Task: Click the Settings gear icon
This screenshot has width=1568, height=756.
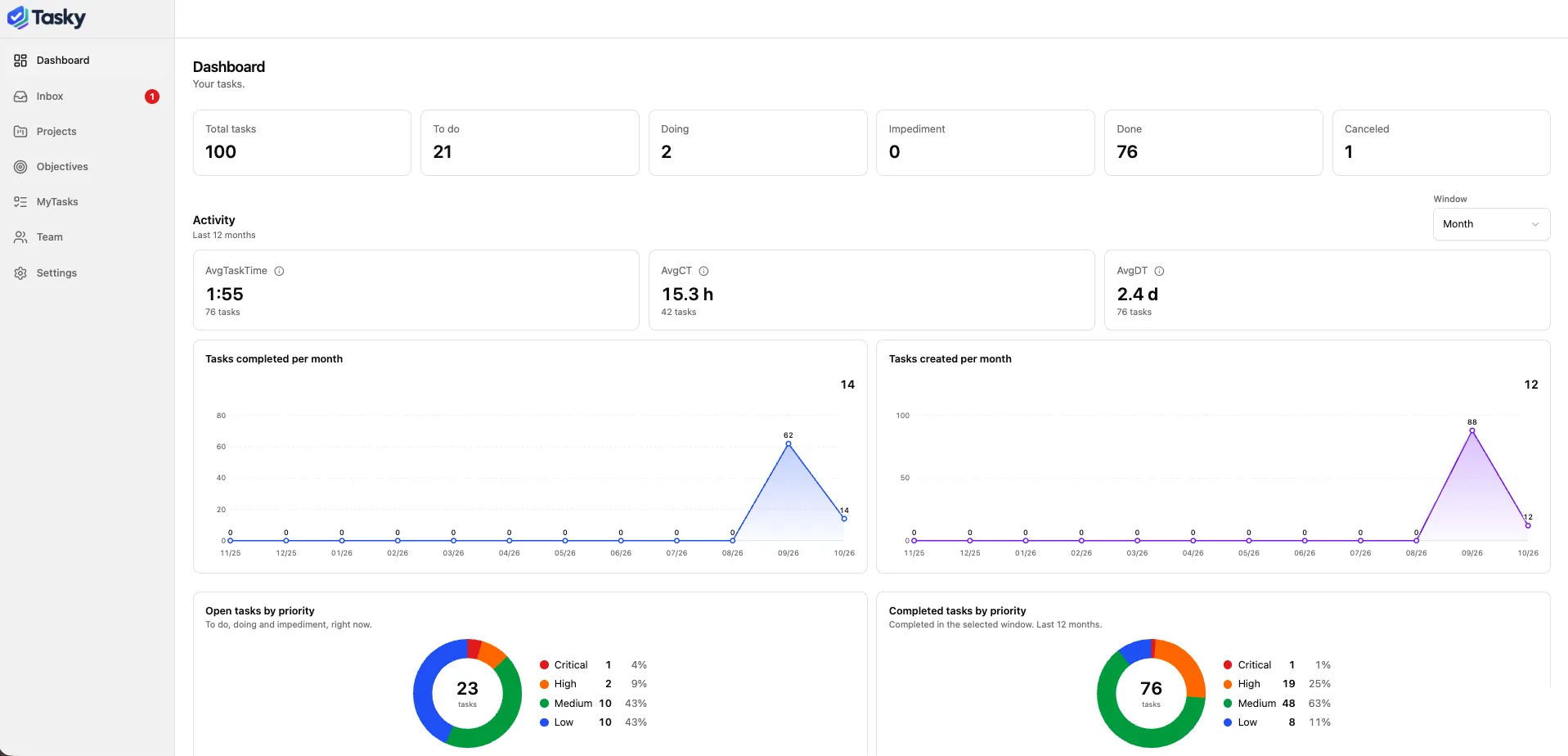Action: click(20, 273)
